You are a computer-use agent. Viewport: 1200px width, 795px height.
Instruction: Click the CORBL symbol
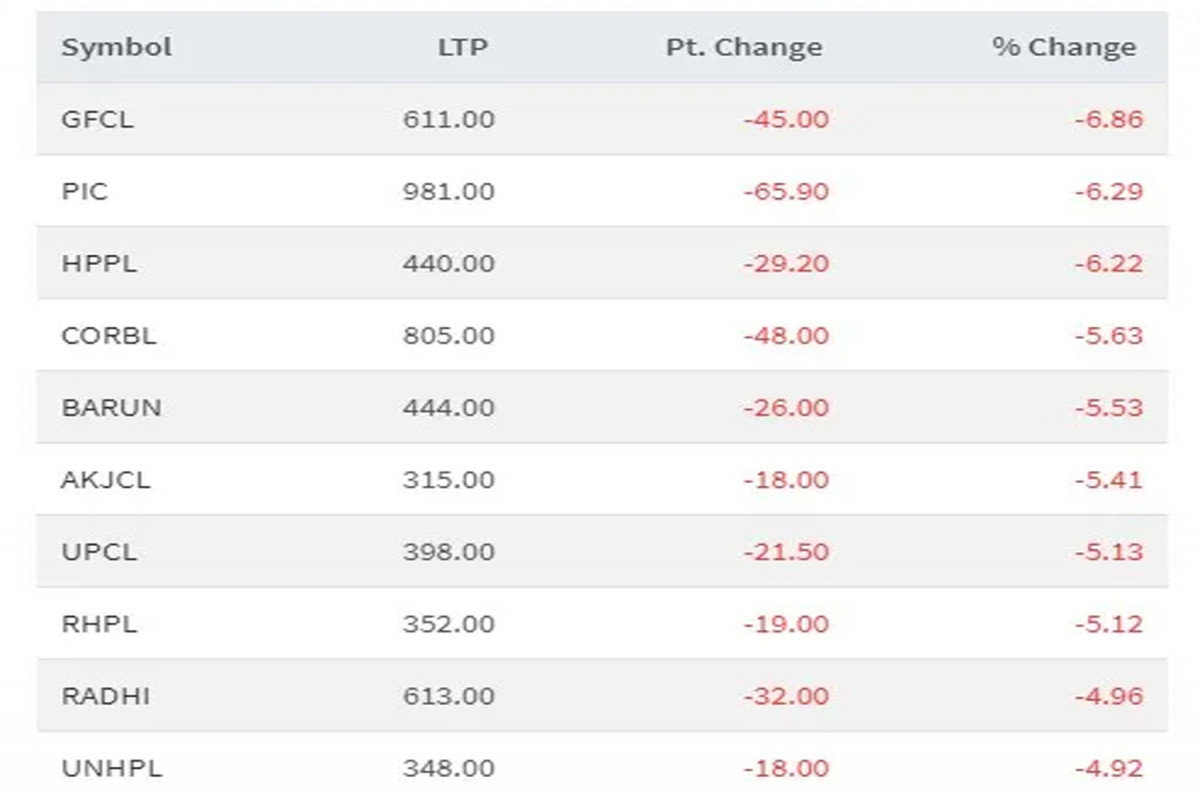[x=109, y=335]
